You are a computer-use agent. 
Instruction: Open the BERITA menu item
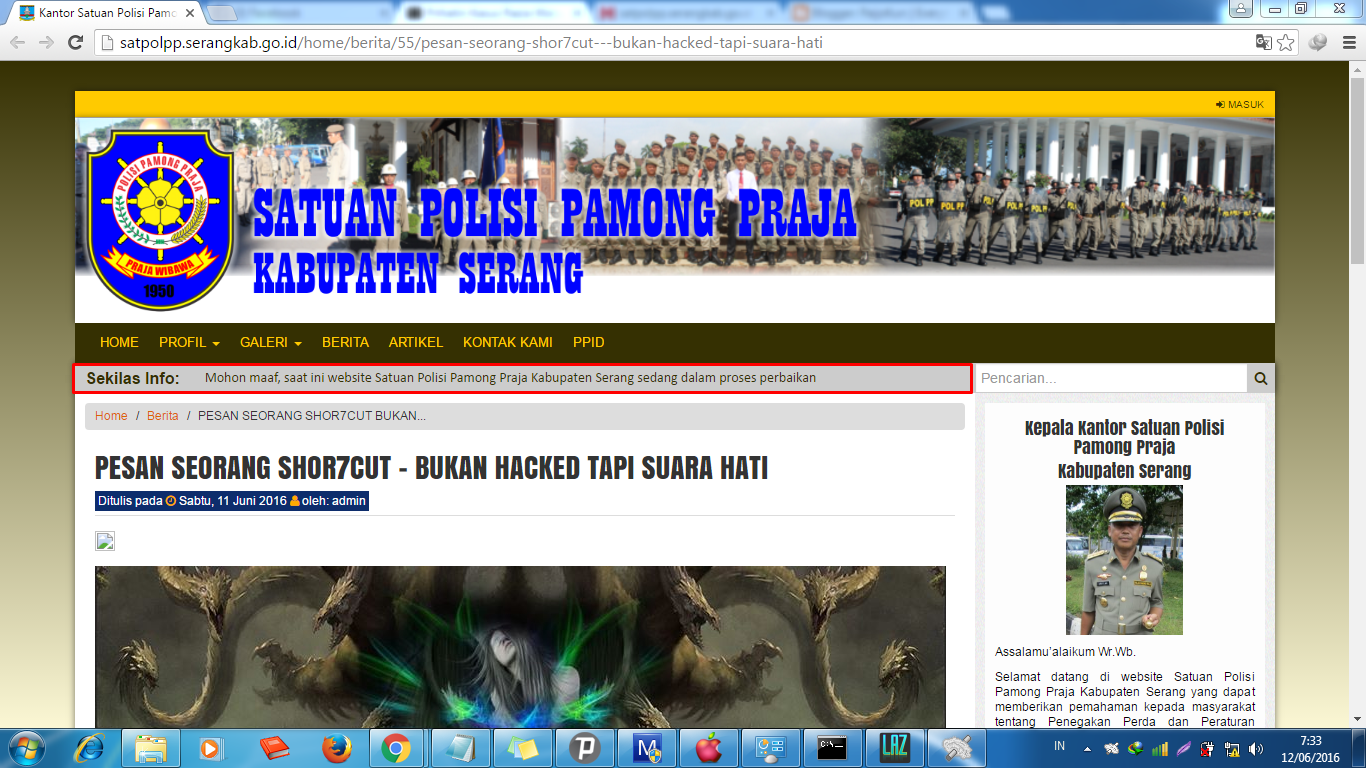(x=345, y=342)
